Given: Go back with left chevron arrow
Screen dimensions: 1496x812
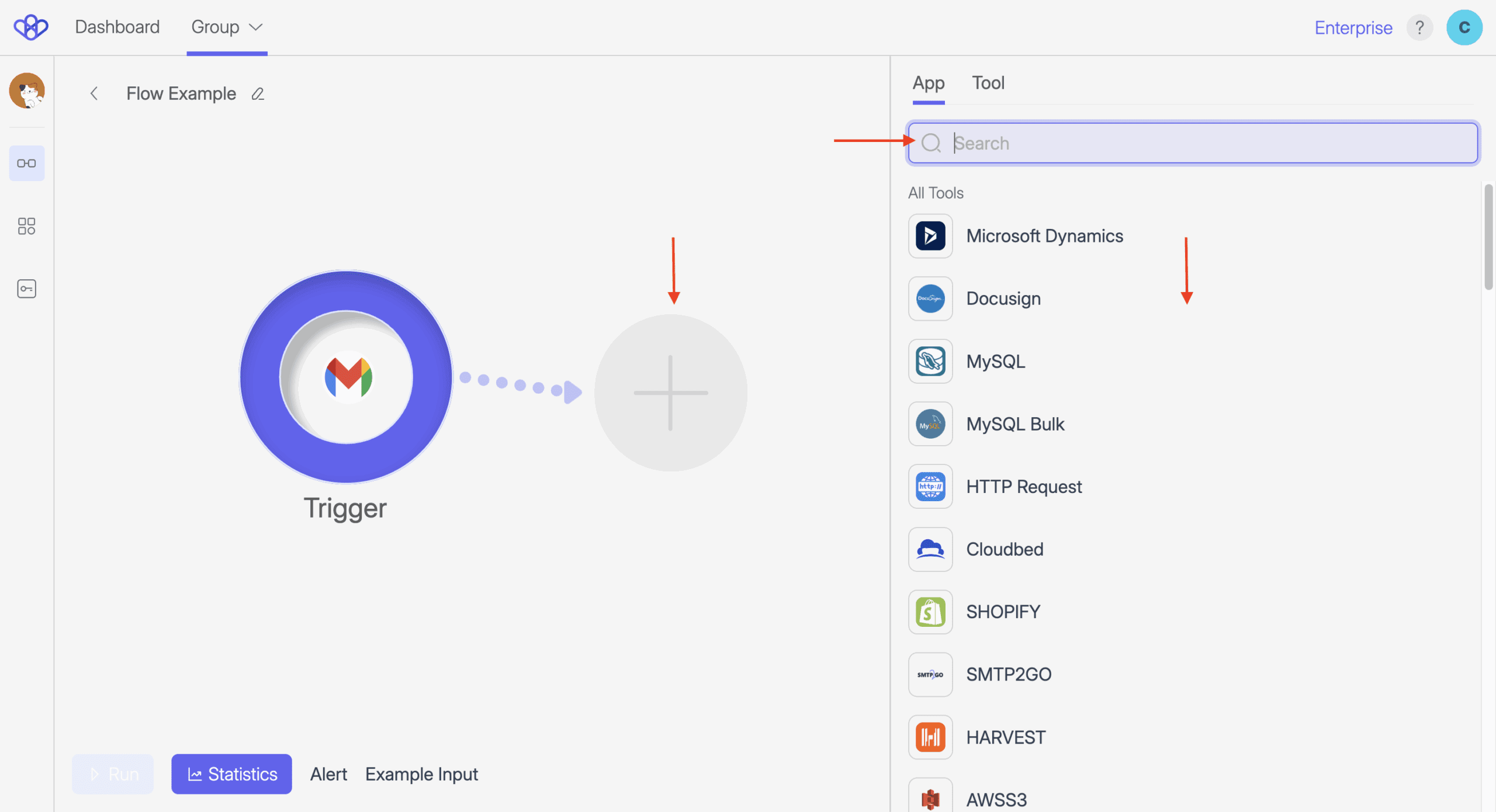Looking at the screenshot, I should pos(94,93).
